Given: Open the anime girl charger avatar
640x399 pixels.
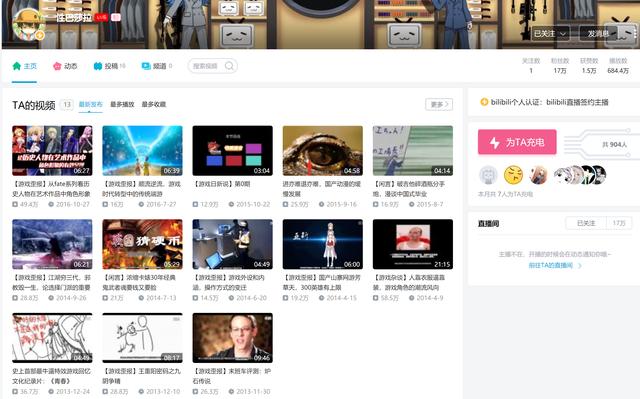Looking at the screenshot, I should pyautogui.click(x=538, y=175).
